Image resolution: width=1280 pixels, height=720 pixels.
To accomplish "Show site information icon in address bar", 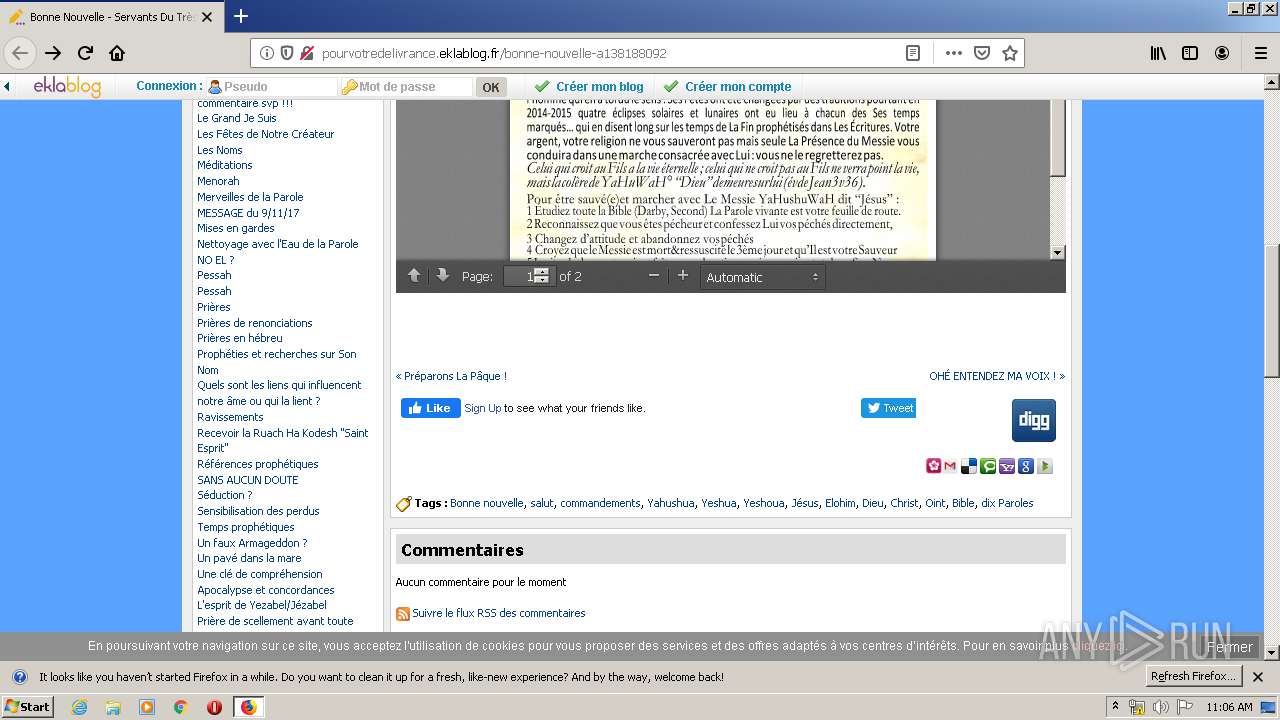I will pyautogui.click(x=267, y=53).
